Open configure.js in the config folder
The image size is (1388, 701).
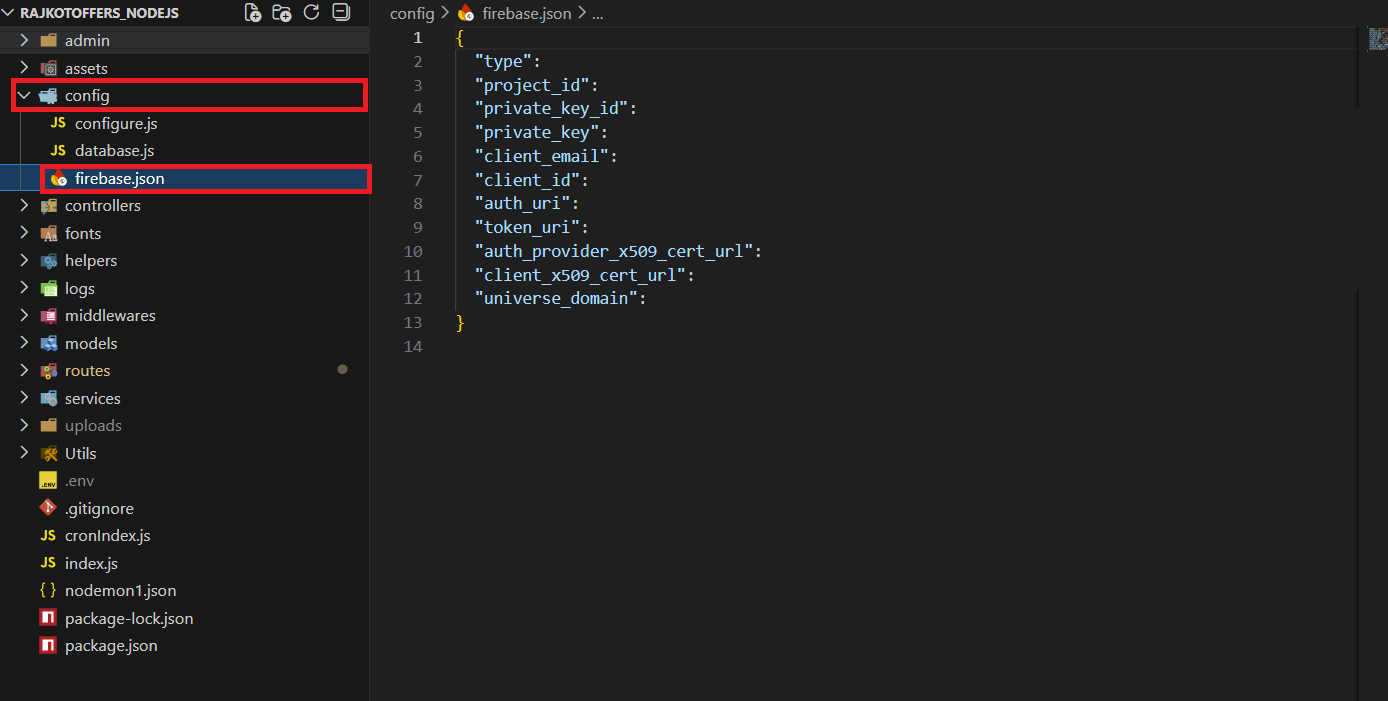(x=115, y=124)
